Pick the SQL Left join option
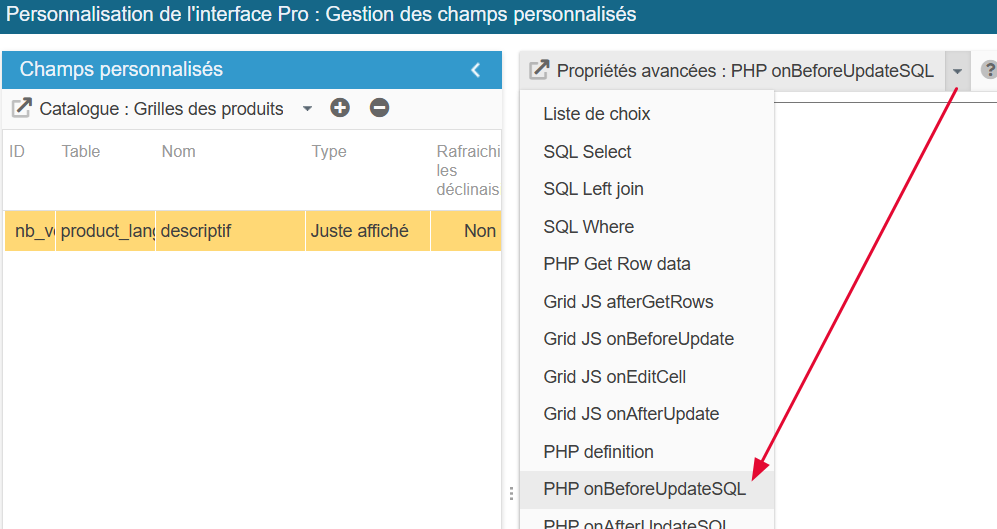 tap(594, 189)
